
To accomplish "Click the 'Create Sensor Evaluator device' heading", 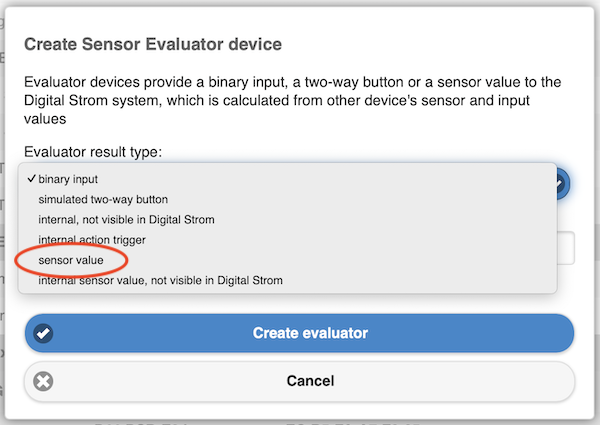I will [152, 44].
